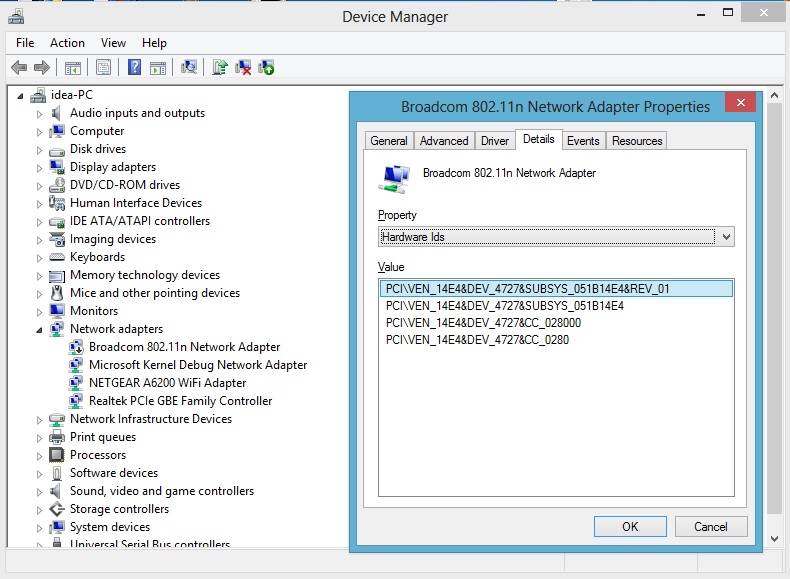Click the vertical scrollbar thumb

click(775, 308)
